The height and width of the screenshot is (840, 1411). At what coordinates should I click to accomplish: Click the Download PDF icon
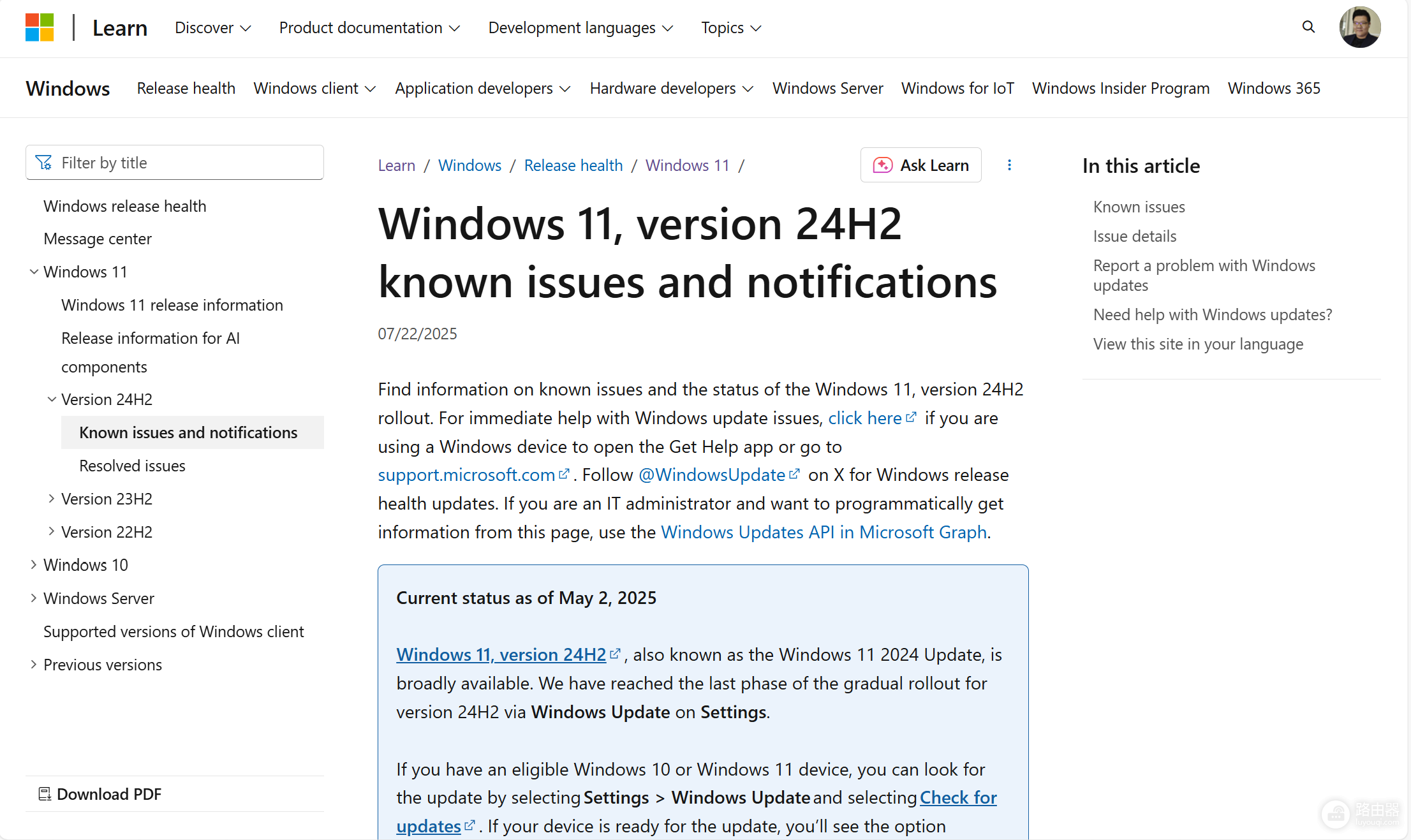coord(45,794)
